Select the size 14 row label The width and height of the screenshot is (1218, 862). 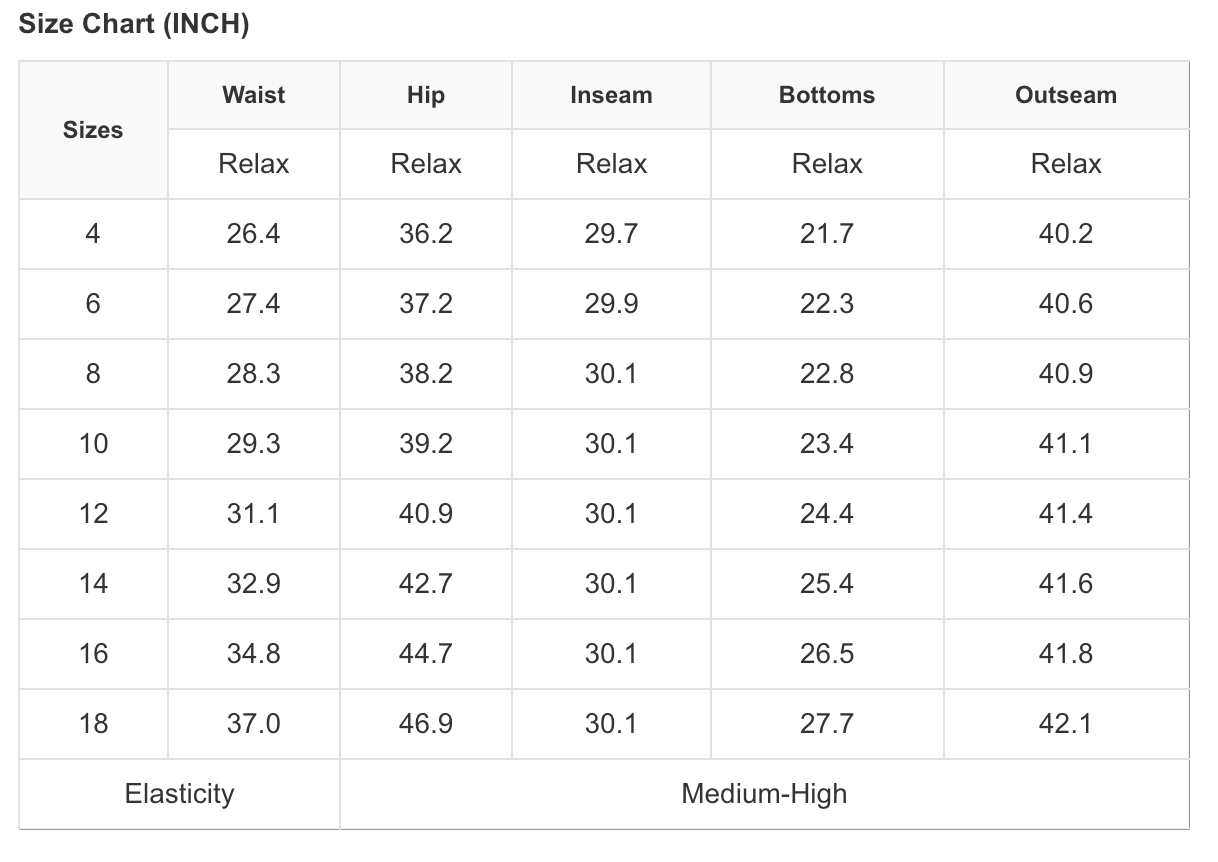point(93,584)
